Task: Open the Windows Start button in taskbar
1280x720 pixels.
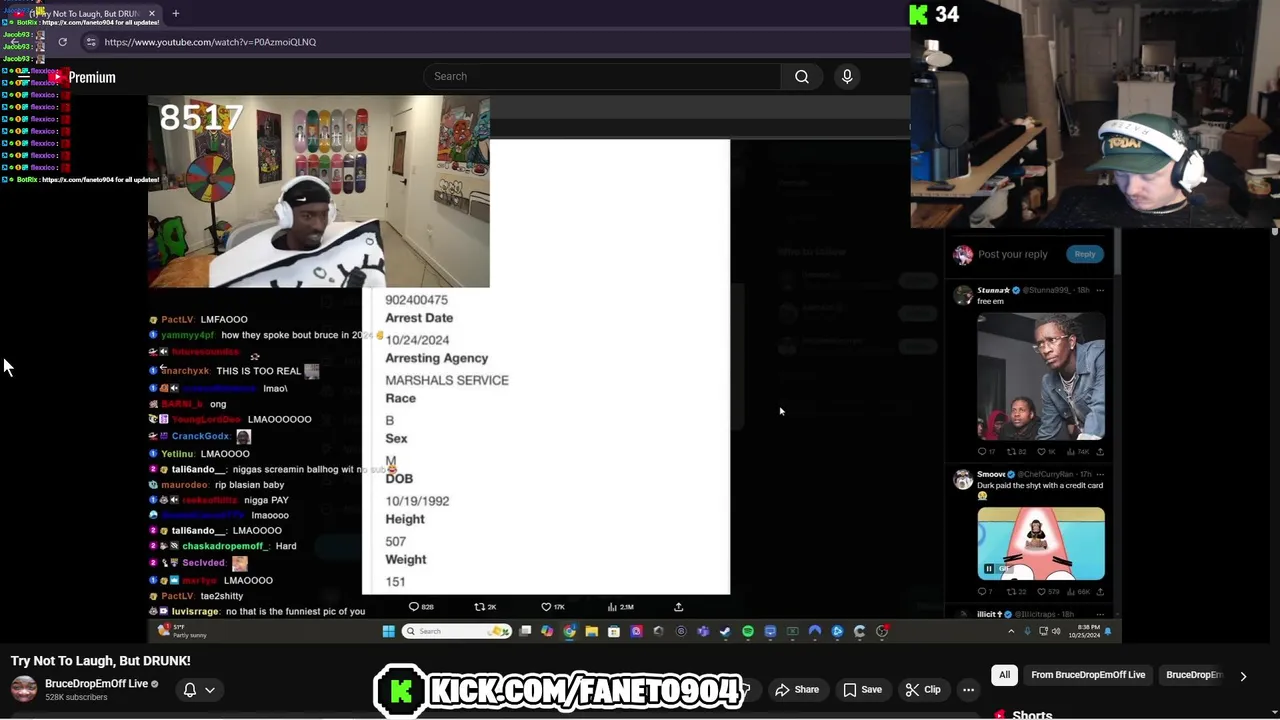Action: point(388,631)
